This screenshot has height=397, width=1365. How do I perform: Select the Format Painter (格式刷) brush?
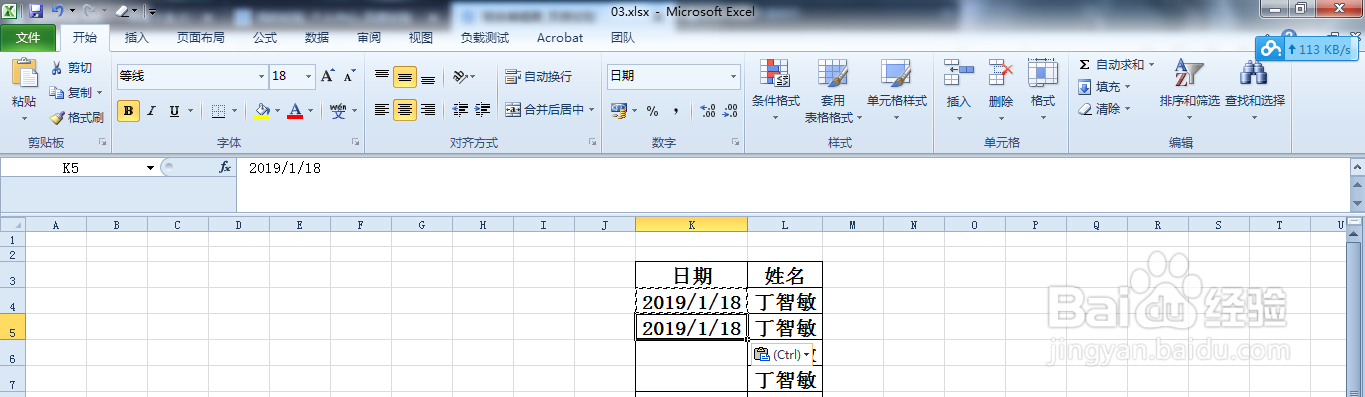pyautogui.click(x=77, y=117)
